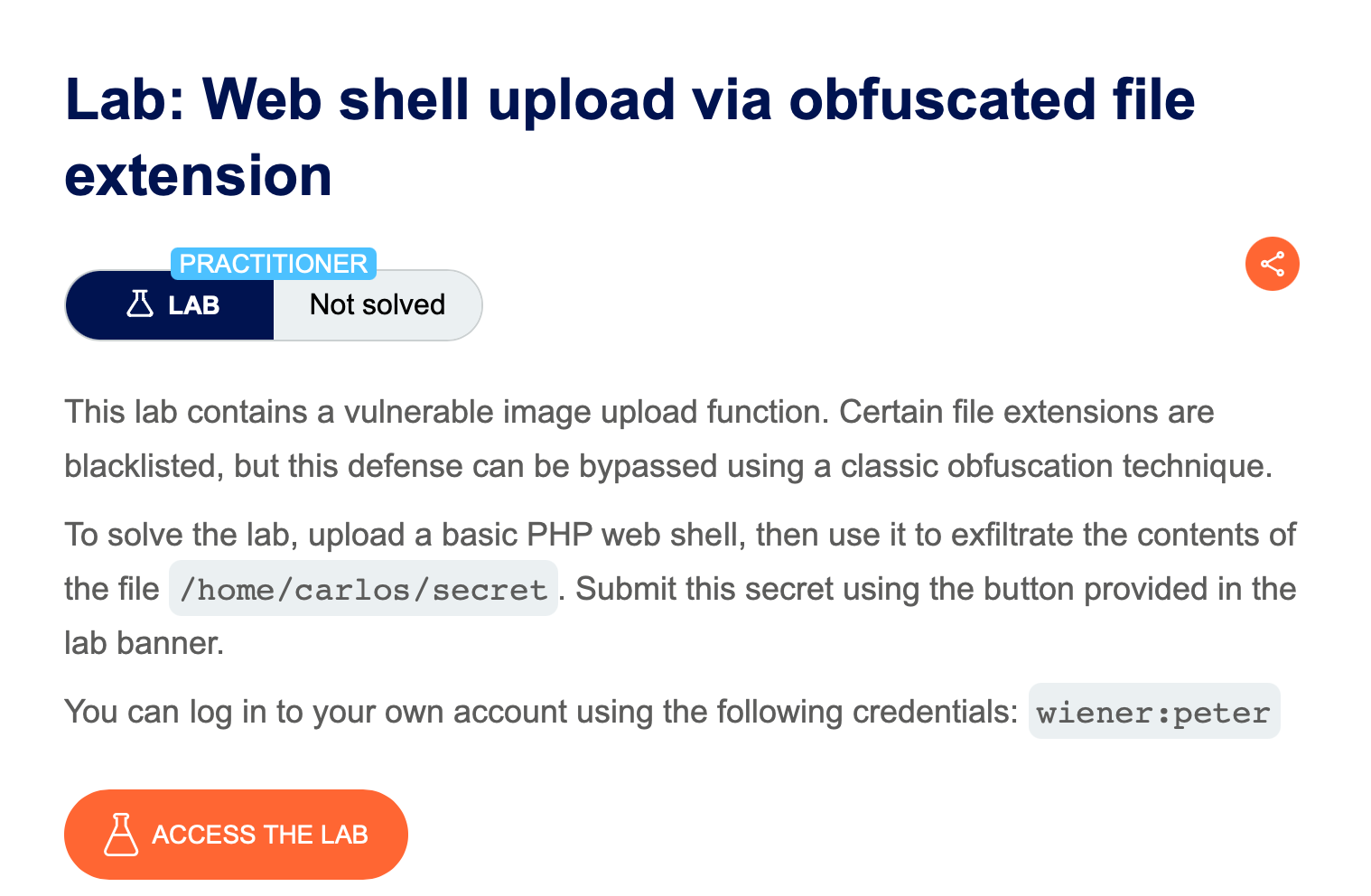Click the text lab banner
1371x896 pixels.
click(143, 643)
